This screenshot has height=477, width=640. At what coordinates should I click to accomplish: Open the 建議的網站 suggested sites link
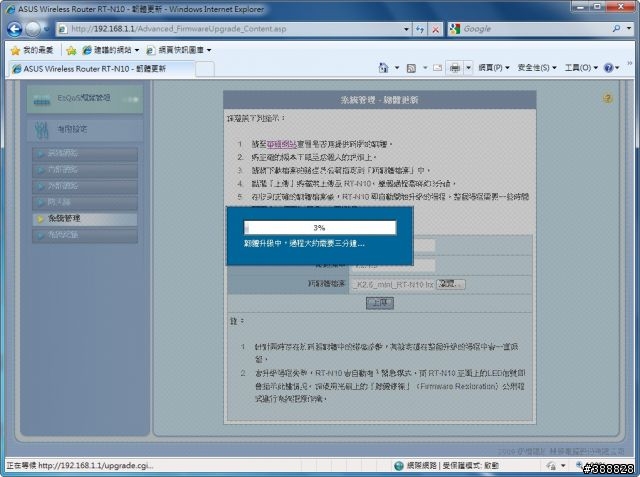click(x=110, y=50)
